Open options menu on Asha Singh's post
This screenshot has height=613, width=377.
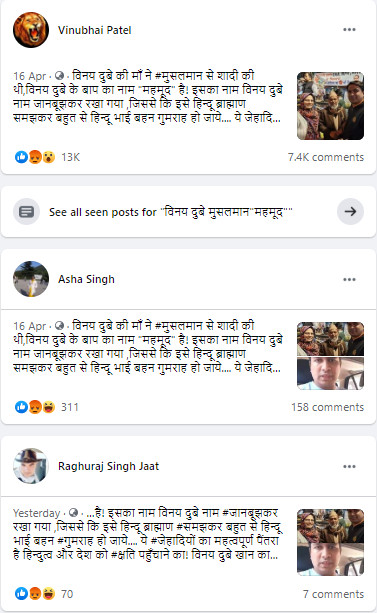pos(349,280)
